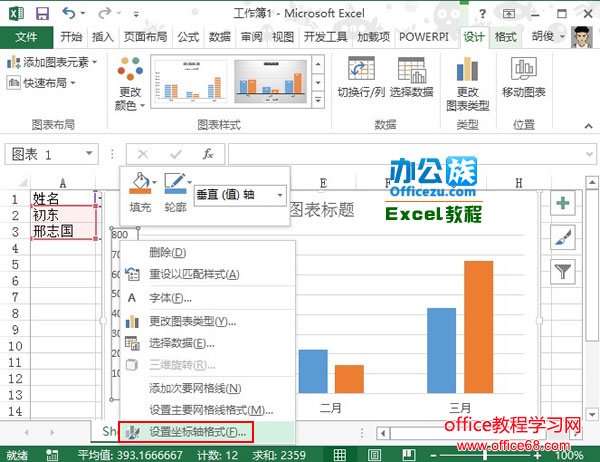Viewport: 600px width, 462px height.
Task: Open chart element selector vertical axis dropdown
Action: (x=280, y=195)
